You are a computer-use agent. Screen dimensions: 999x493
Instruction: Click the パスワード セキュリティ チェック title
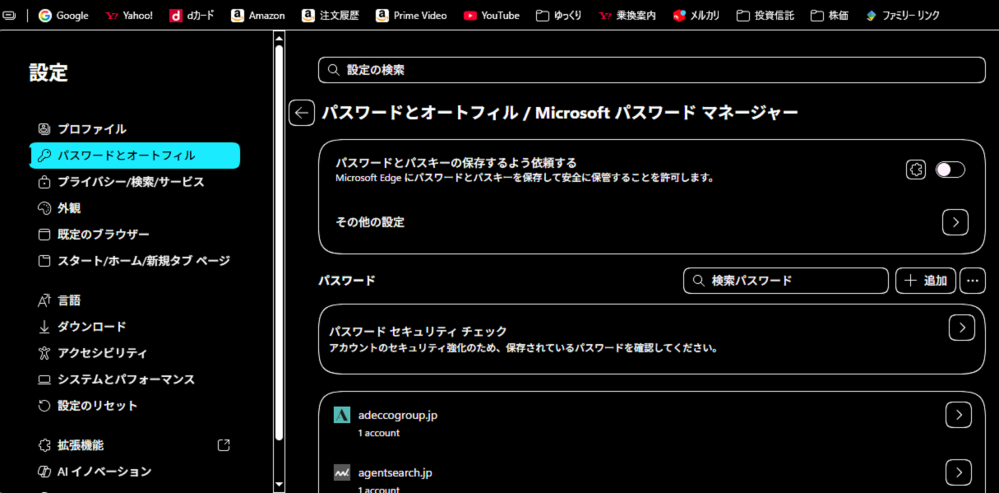click(418, 331)
